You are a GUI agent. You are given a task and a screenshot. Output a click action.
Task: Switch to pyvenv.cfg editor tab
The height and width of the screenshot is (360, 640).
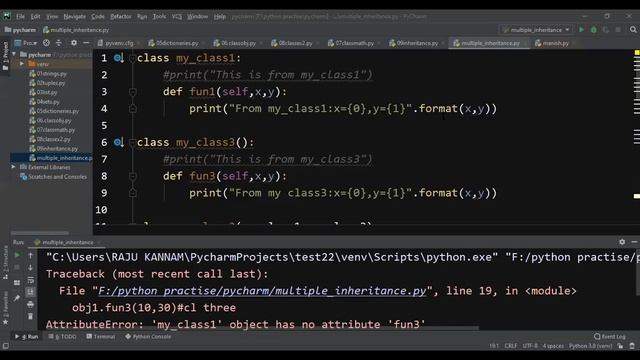(119, 43)
